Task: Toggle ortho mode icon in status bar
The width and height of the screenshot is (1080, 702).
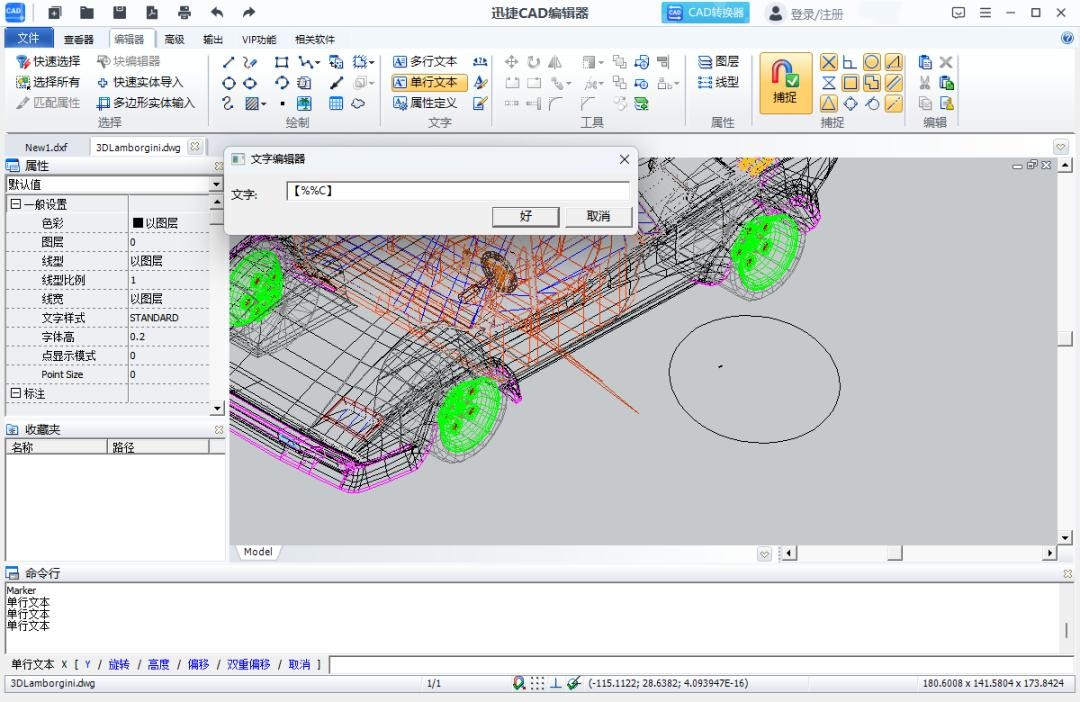Action: 555,683
